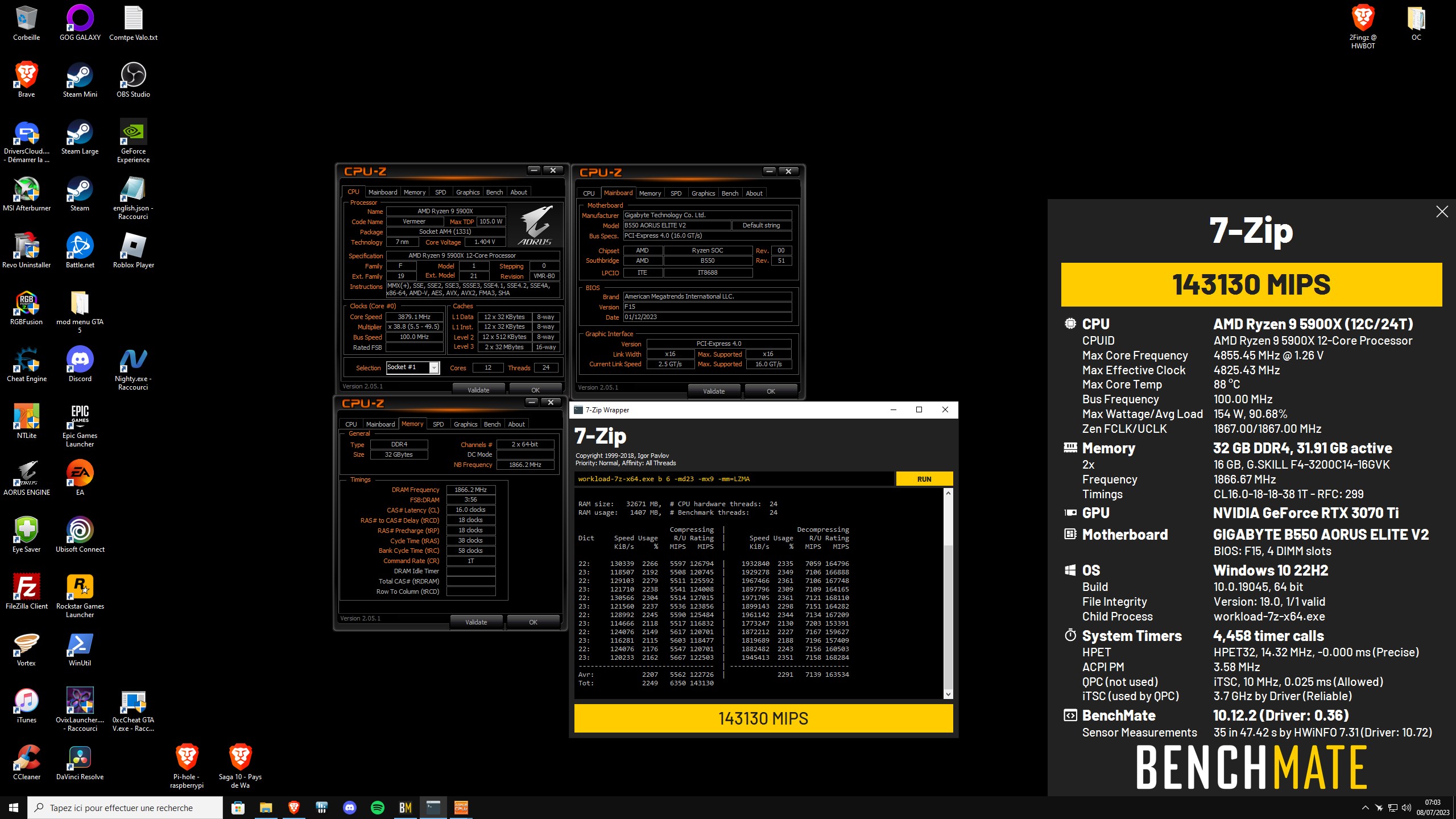The image size is (1456, 819).
Task: Click AMD Ryzen 9 5900X name field in CPU-Z
Action: tap(445, 211)
